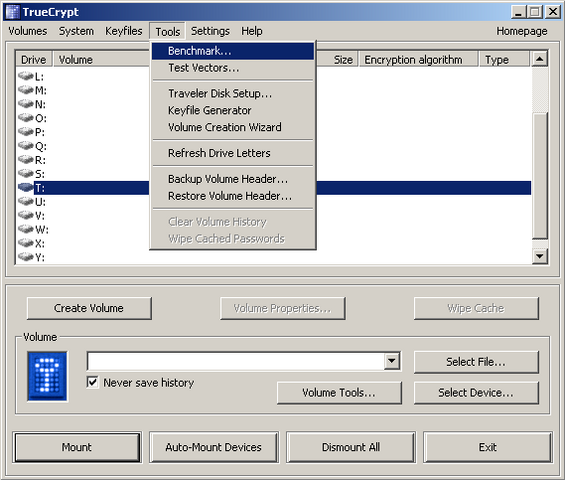Open the Homepage link in menu bar
The image size is (565, 480).
click(521, 31)
